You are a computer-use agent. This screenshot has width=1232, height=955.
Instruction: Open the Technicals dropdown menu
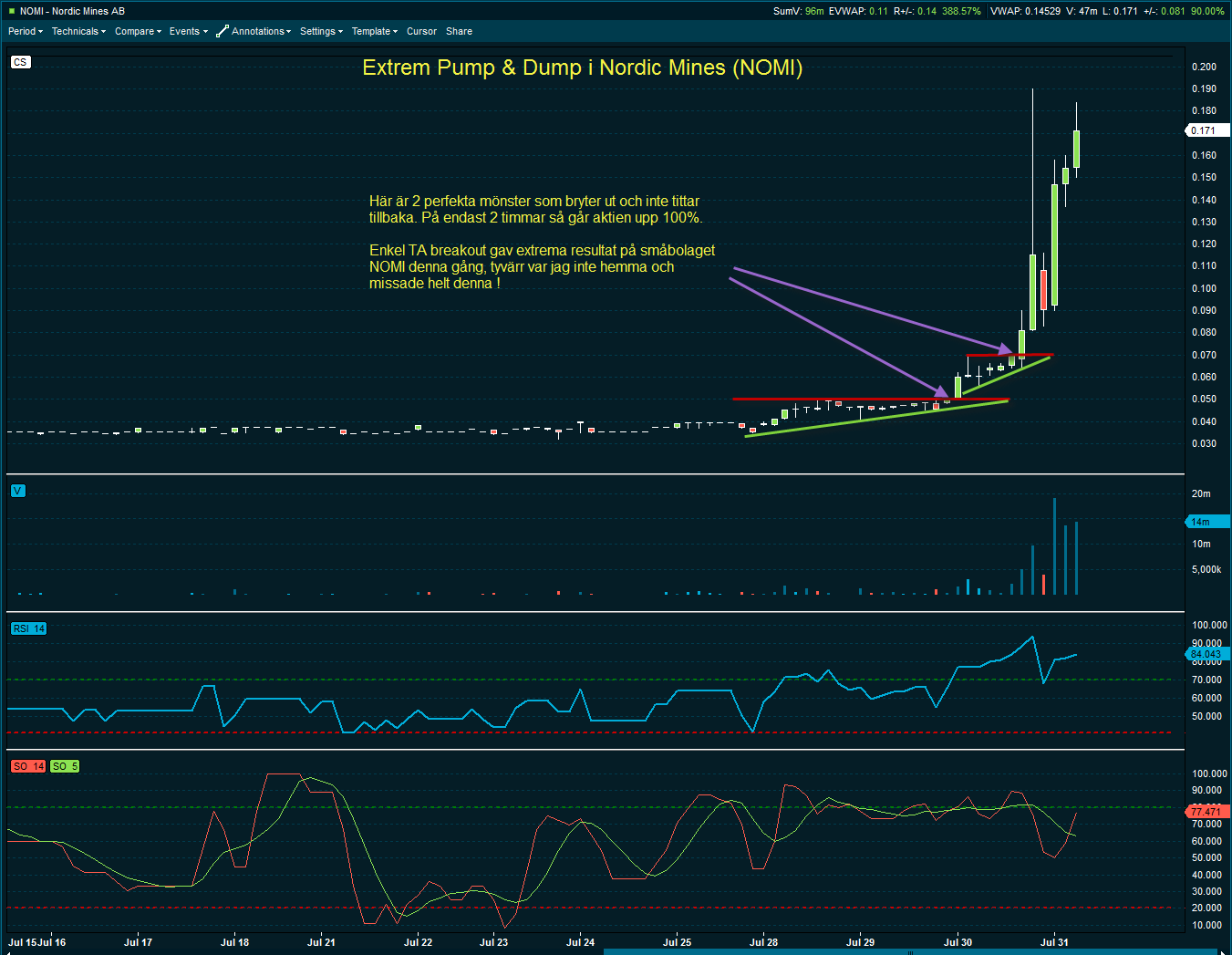pyautogui.click(x=78, y=31)
